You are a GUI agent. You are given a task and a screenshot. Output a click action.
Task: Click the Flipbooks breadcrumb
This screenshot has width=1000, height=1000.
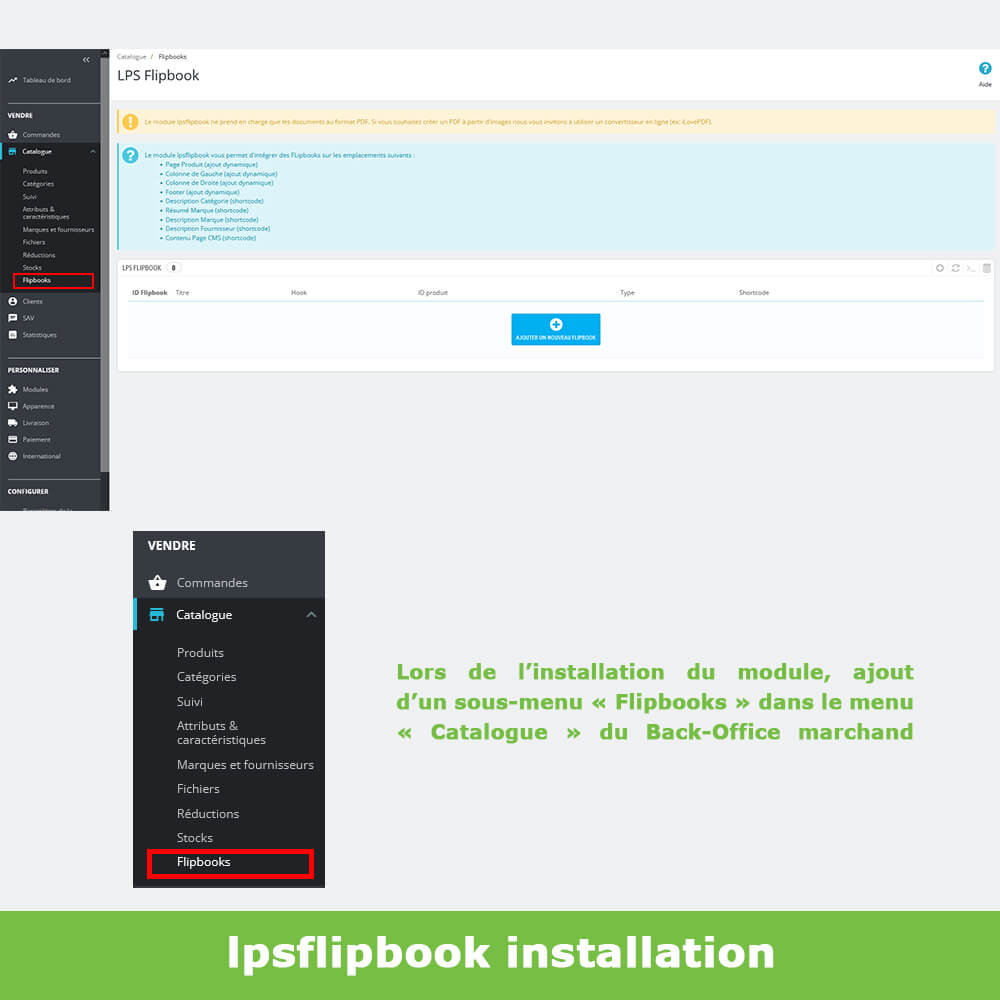[x=172, y=57]
